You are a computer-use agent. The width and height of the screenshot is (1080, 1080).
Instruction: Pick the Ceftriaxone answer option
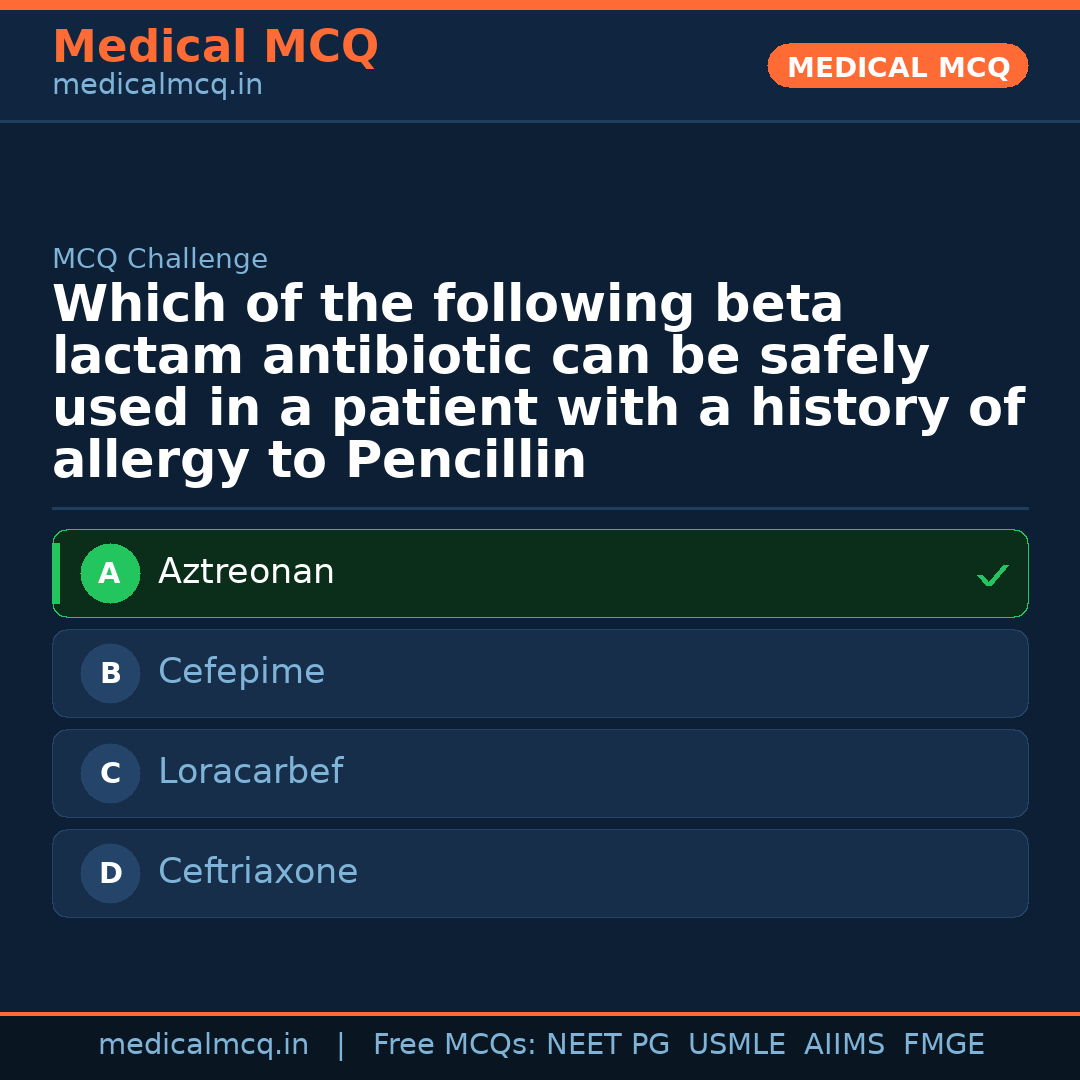pos(258,872)
